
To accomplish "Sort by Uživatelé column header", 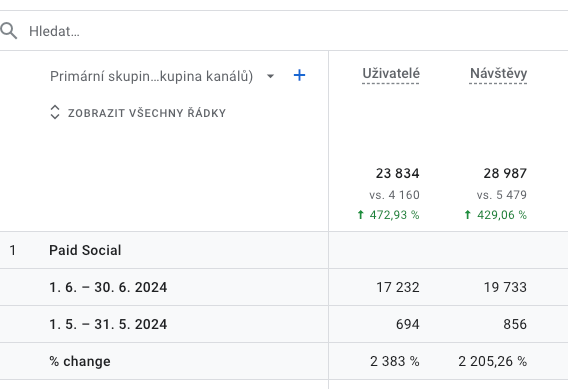I will 391,74.
